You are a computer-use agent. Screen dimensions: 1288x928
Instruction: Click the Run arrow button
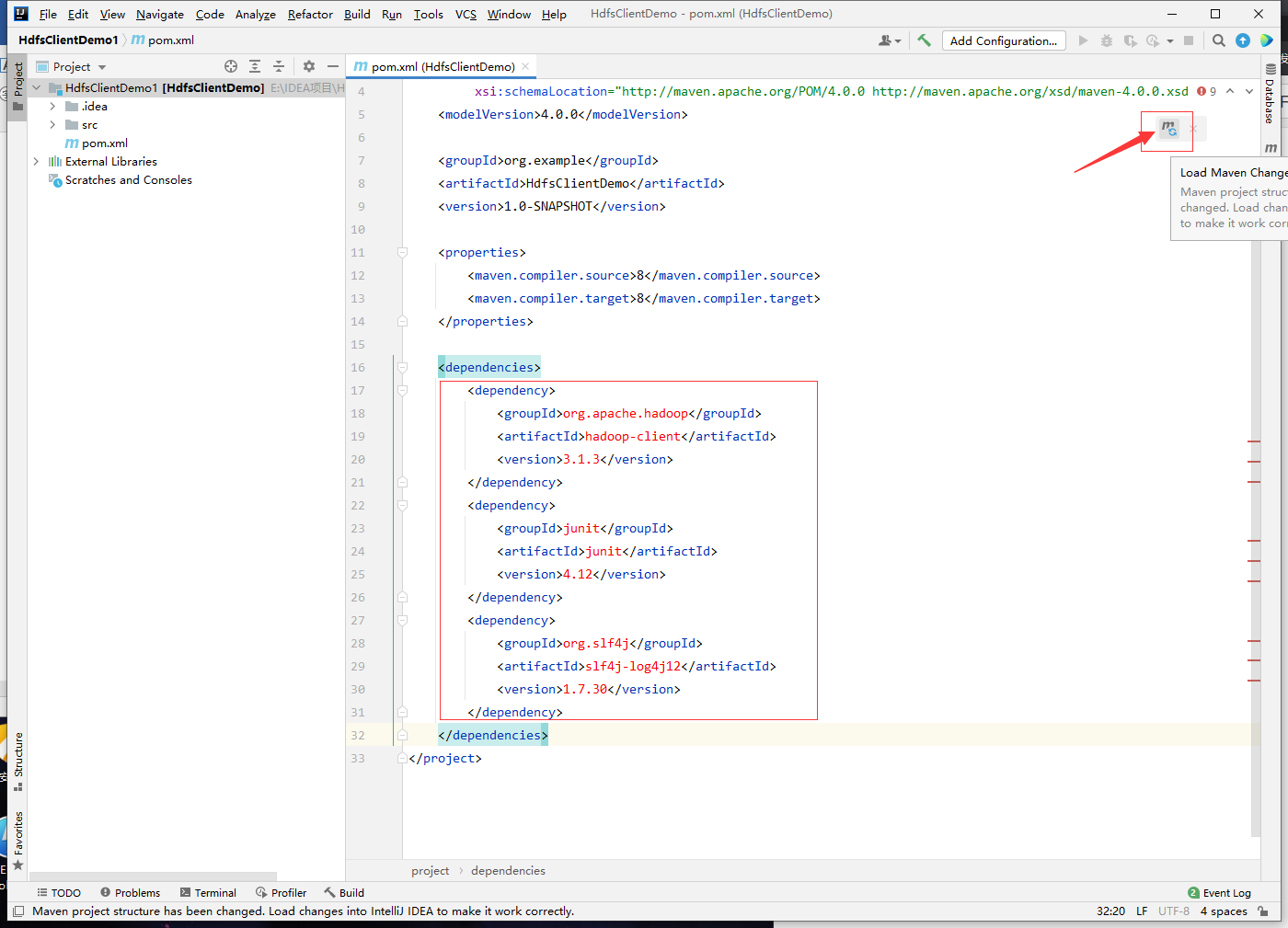point(1083,40)
